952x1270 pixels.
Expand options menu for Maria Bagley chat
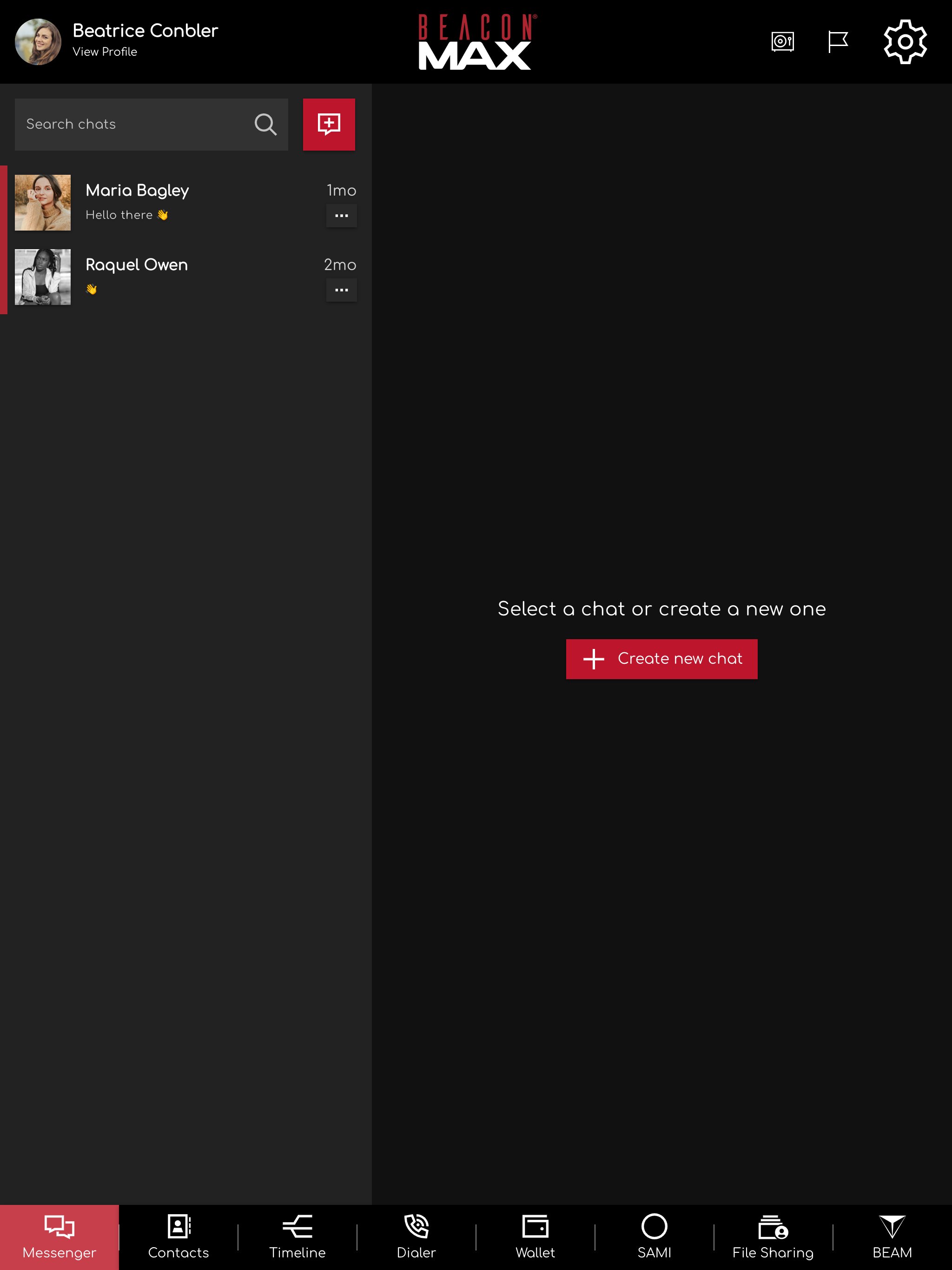341,216
